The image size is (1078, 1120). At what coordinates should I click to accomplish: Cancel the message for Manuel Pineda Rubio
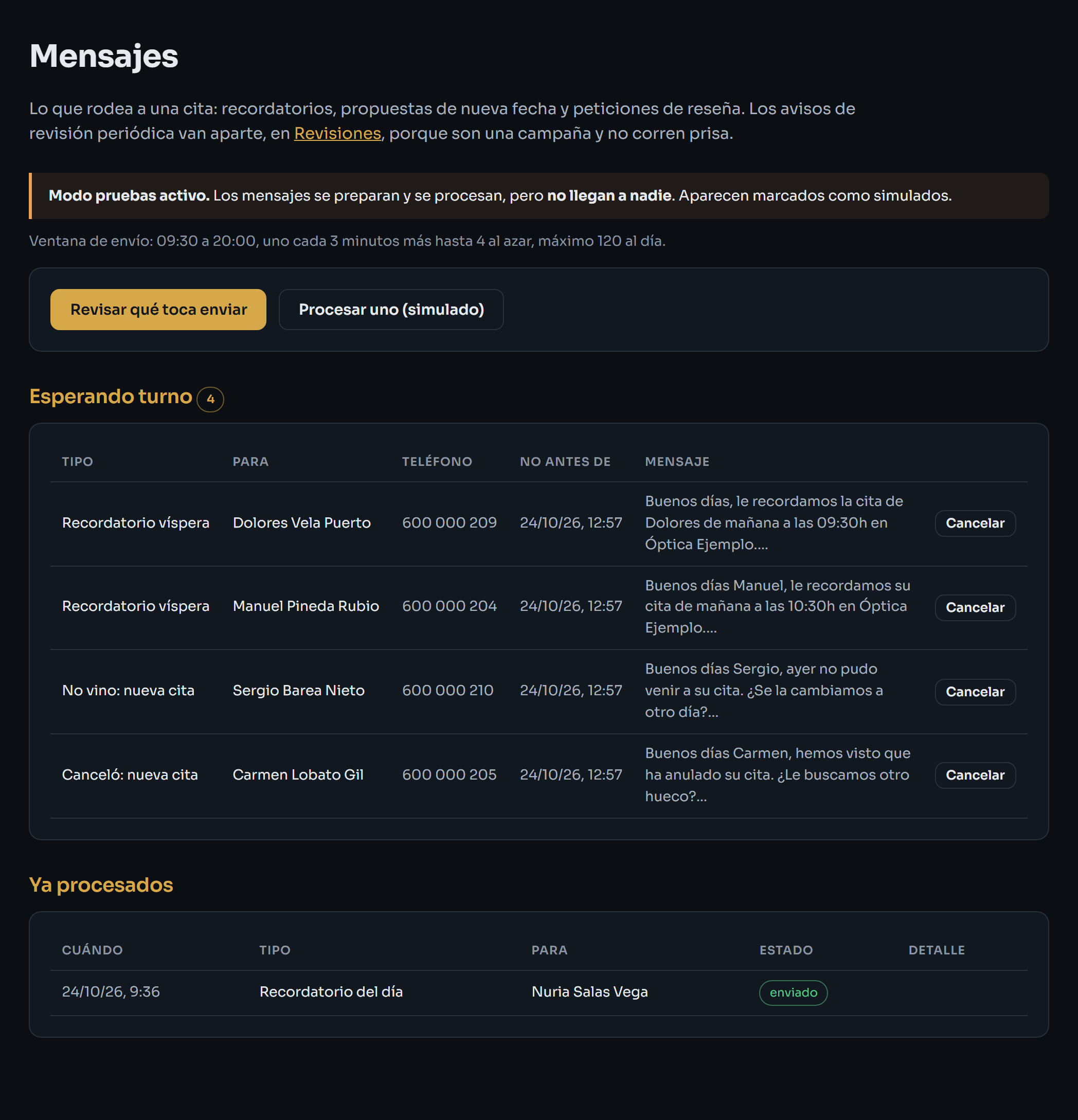(975, 607)
